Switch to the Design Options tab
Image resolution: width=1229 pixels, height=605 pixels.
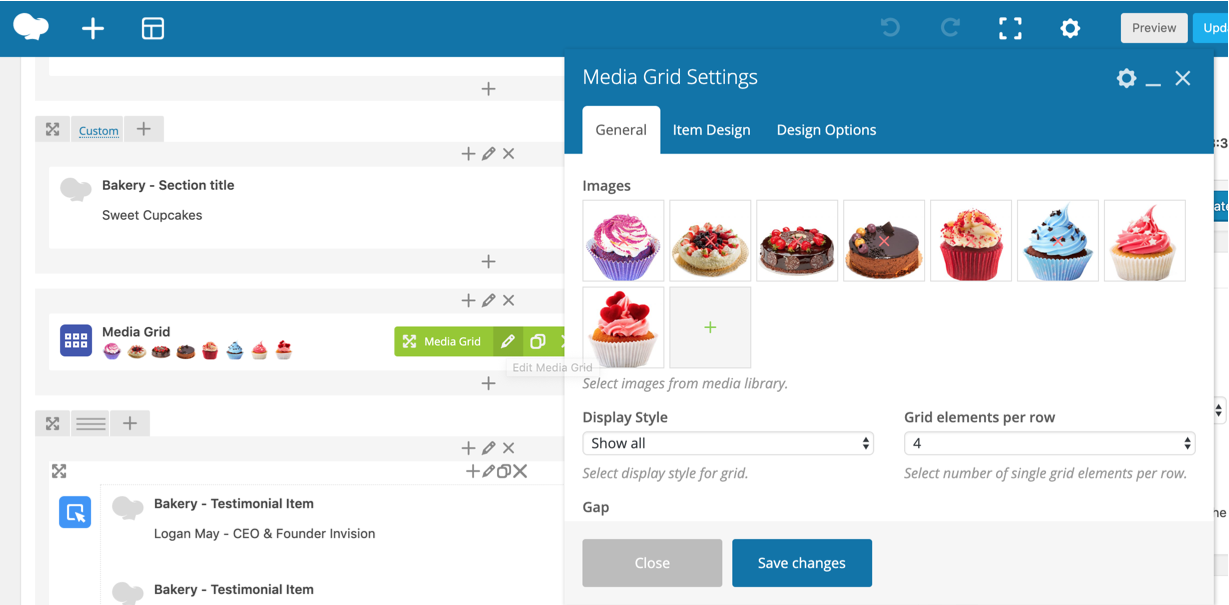(x=826, y=130)
